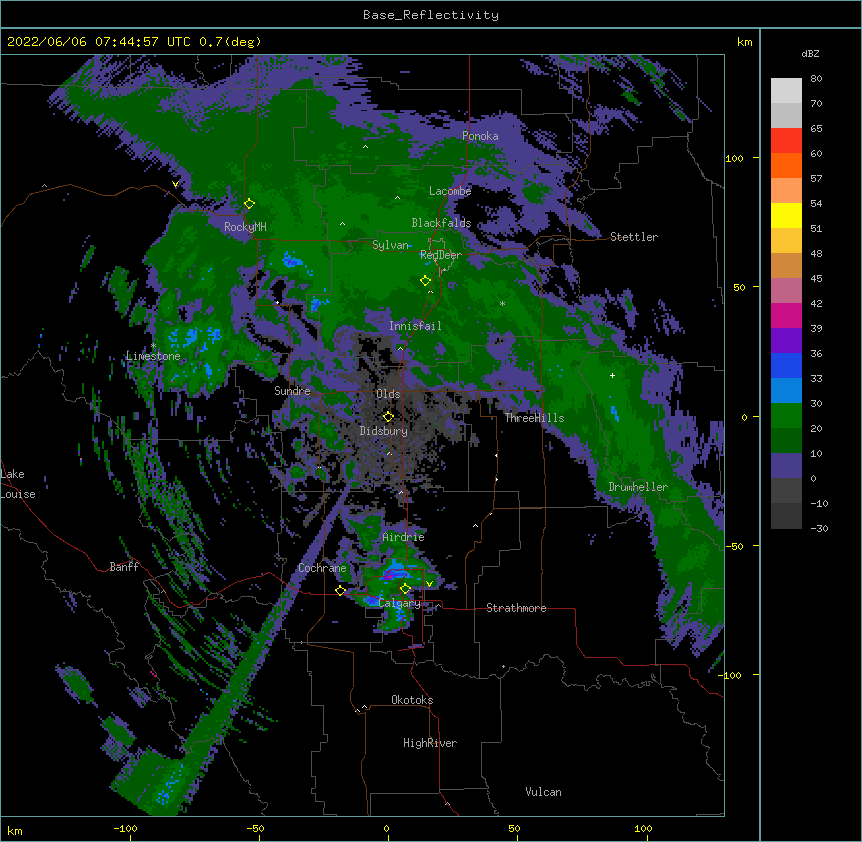The image size is (862, 842).
Task: Select the Olds town label
Action: click(388, 394)
